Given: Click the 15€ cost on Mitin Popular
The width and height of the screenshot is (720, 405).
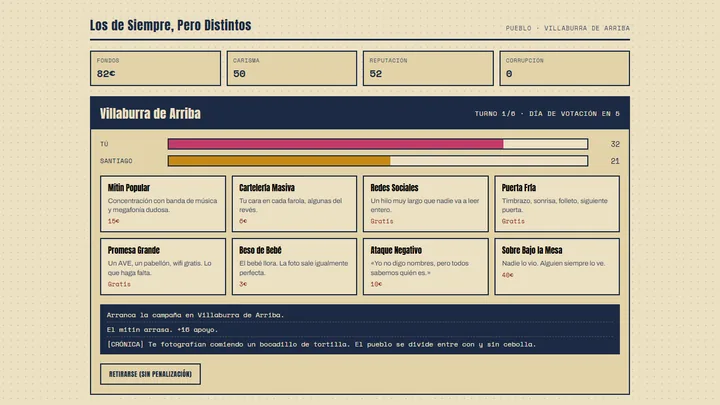Looking at the screenshot, I should click(113, 221).
